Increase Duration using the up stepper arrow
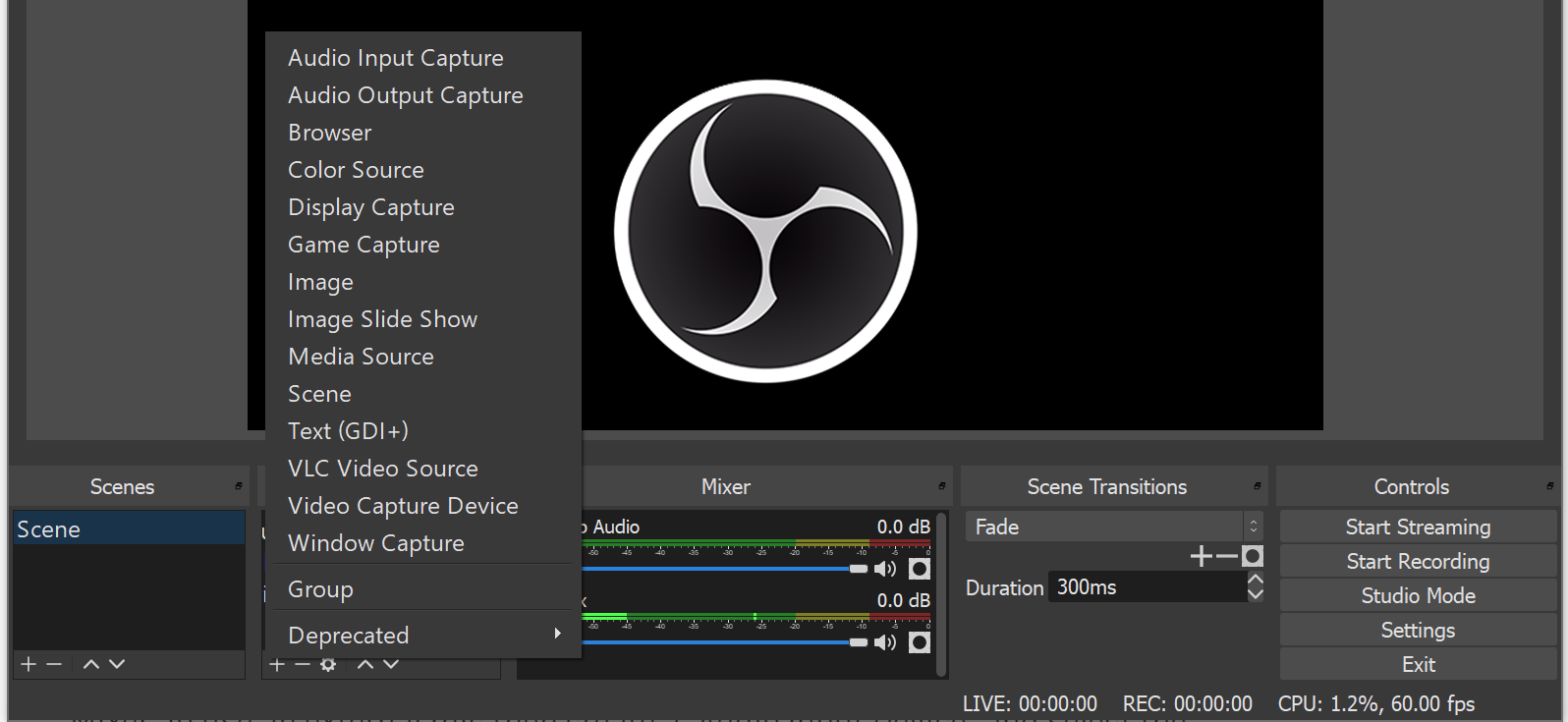The height and width of the screenshot is (722, 1568). (1256, 580)
